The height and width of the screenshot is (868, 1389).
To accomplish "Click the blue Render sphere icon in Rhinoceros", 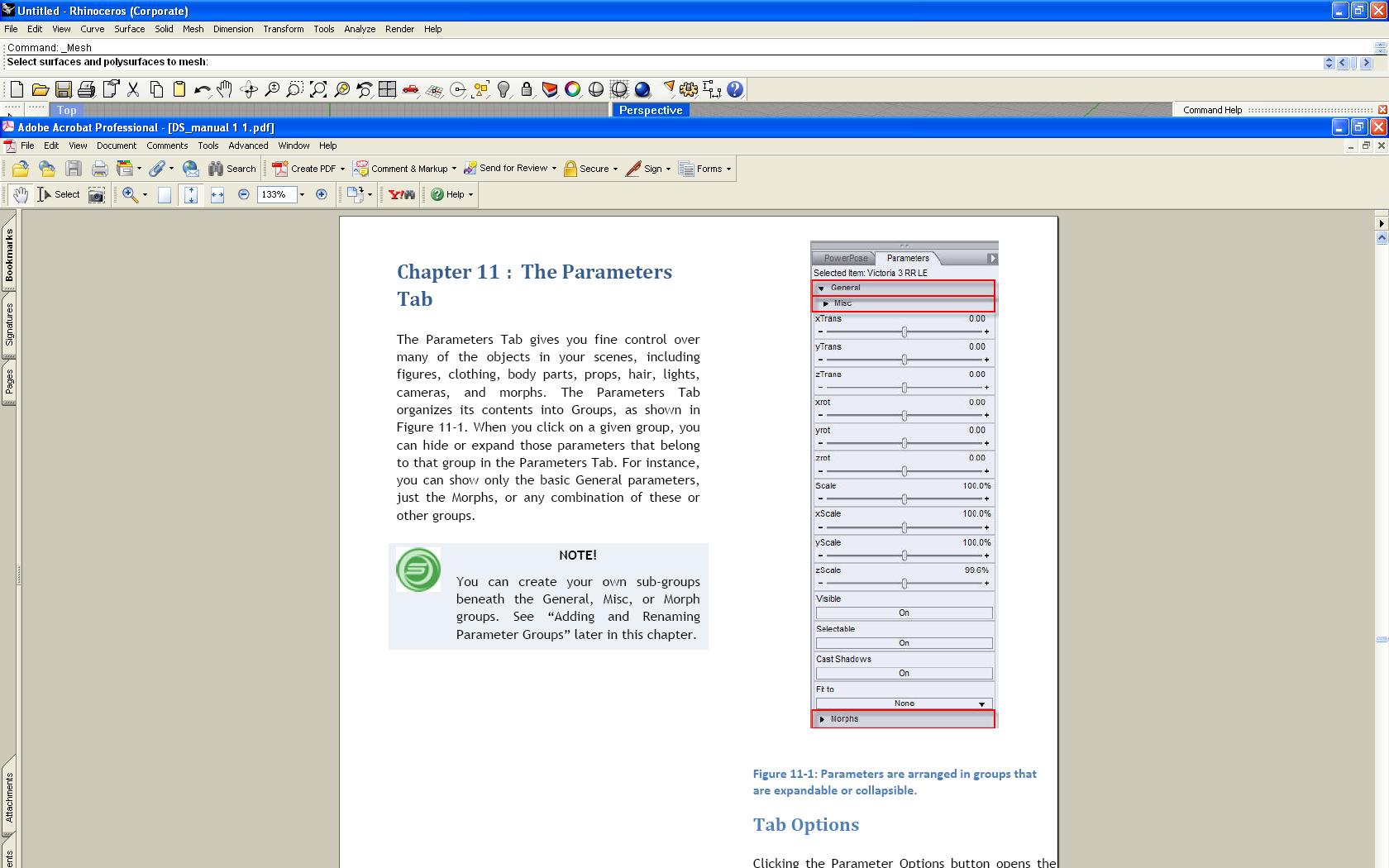I will [642, 89].
